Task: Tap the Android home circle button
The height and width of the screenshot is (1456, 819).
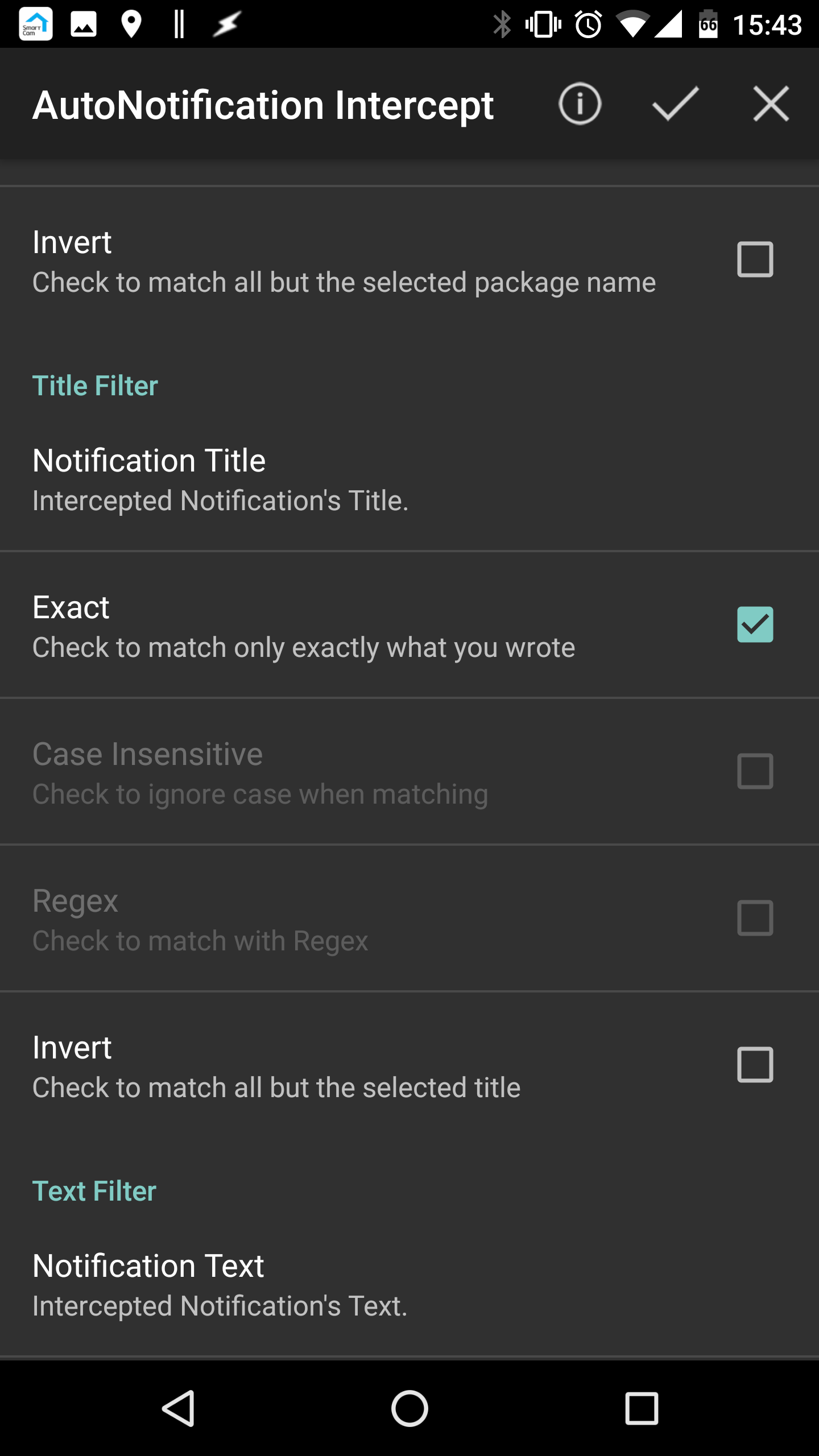Action: click(x=409, y=1408)
